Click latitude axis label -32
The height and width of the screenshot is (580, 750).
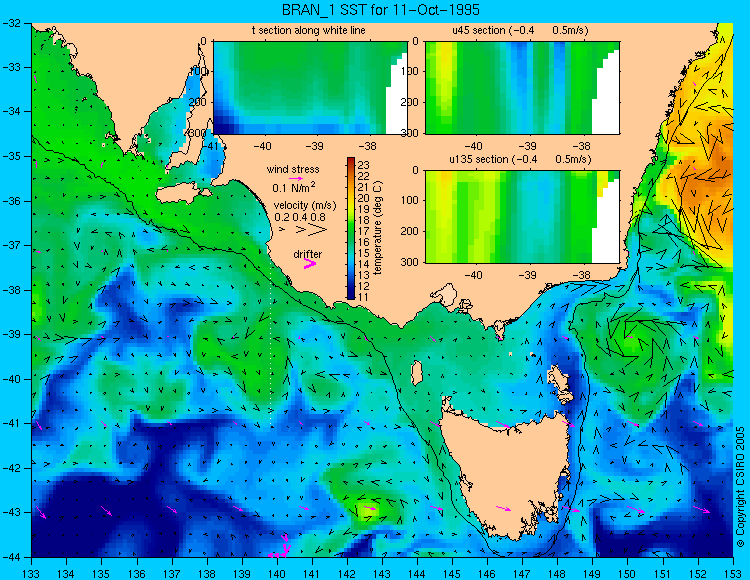[x=11, y=22]
